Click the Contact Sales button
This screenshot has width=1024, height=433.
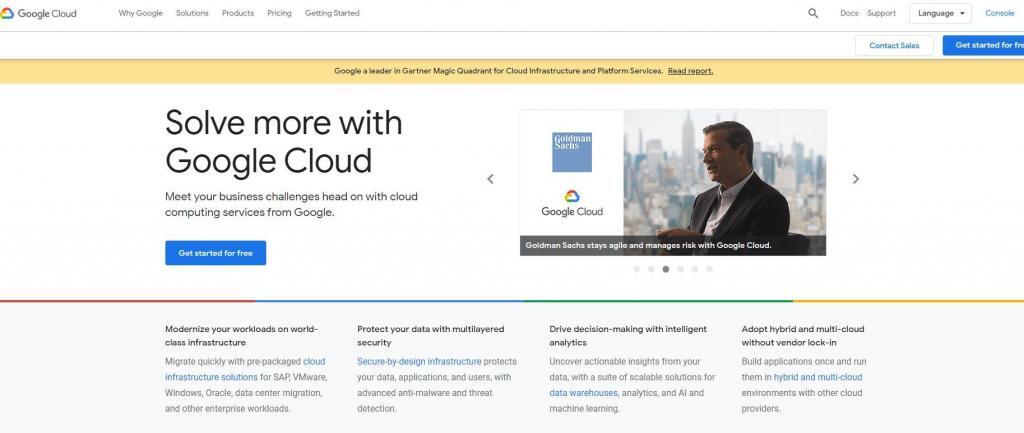(x=894, y=45)
